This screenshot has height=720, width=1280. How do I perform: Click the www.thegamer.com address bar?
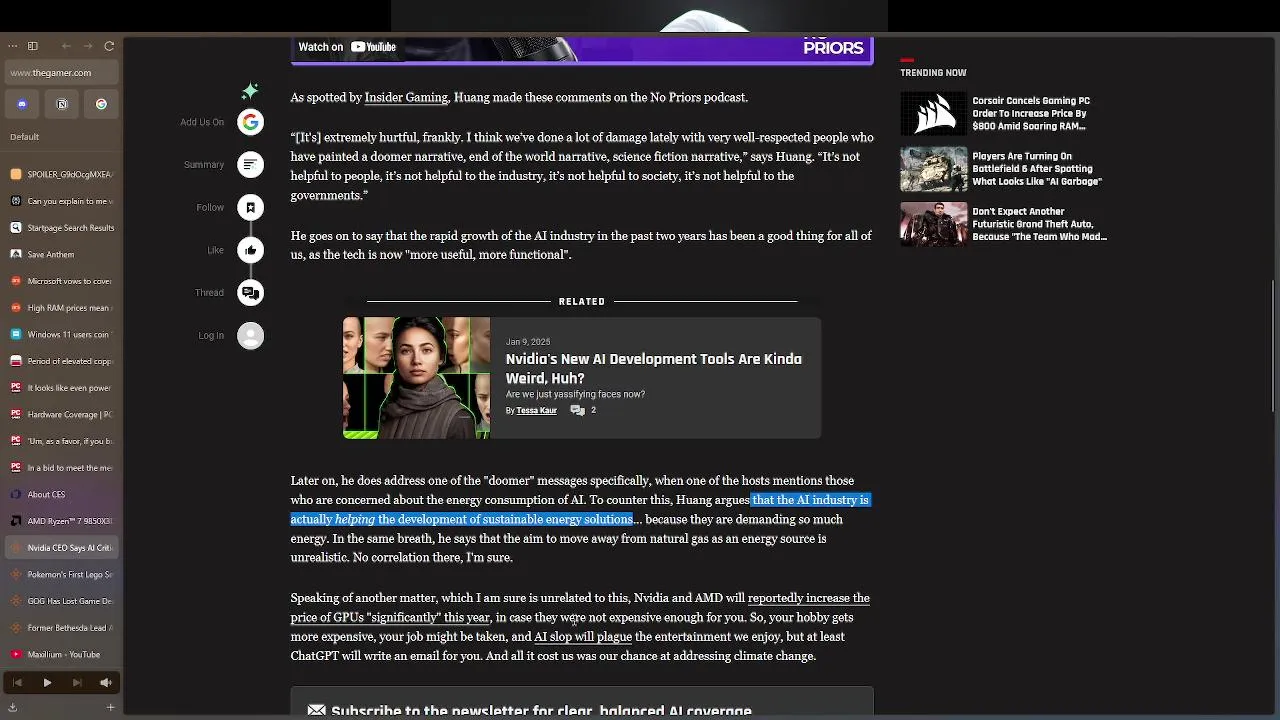pyautogui.click(x=61, y=73)
